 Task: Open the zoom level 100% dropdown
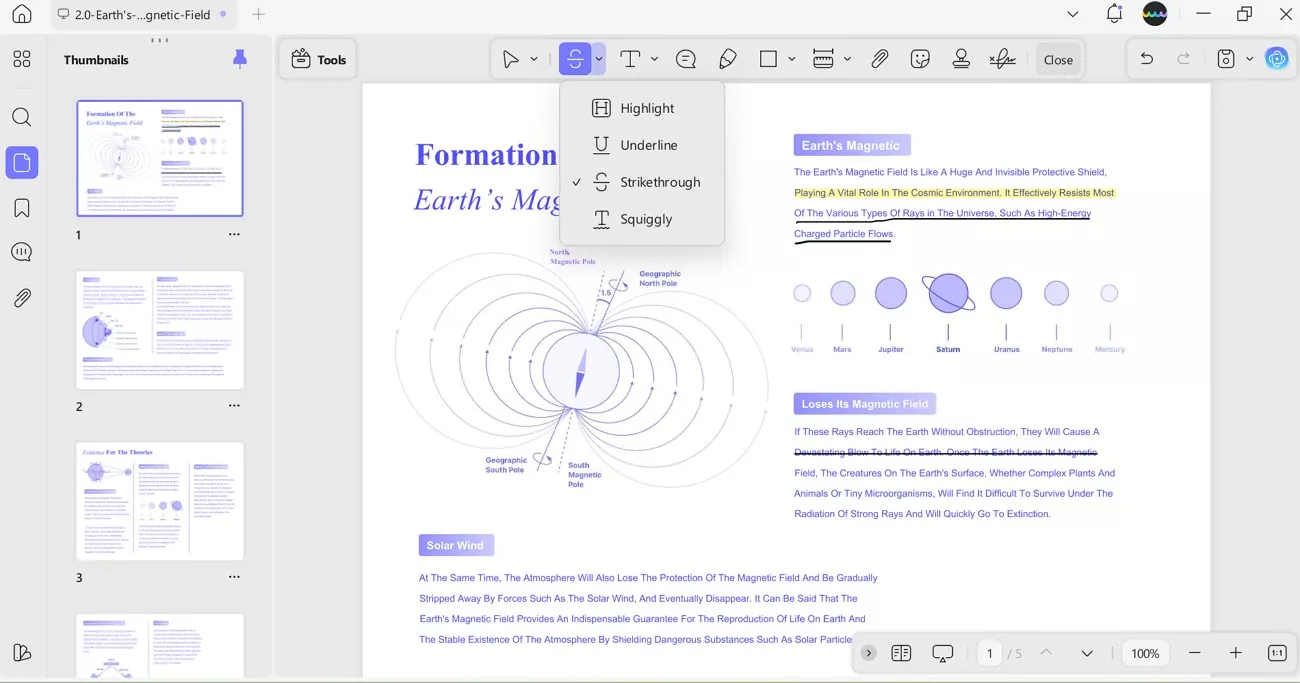pyautogui.click(x=1145, y=653)
